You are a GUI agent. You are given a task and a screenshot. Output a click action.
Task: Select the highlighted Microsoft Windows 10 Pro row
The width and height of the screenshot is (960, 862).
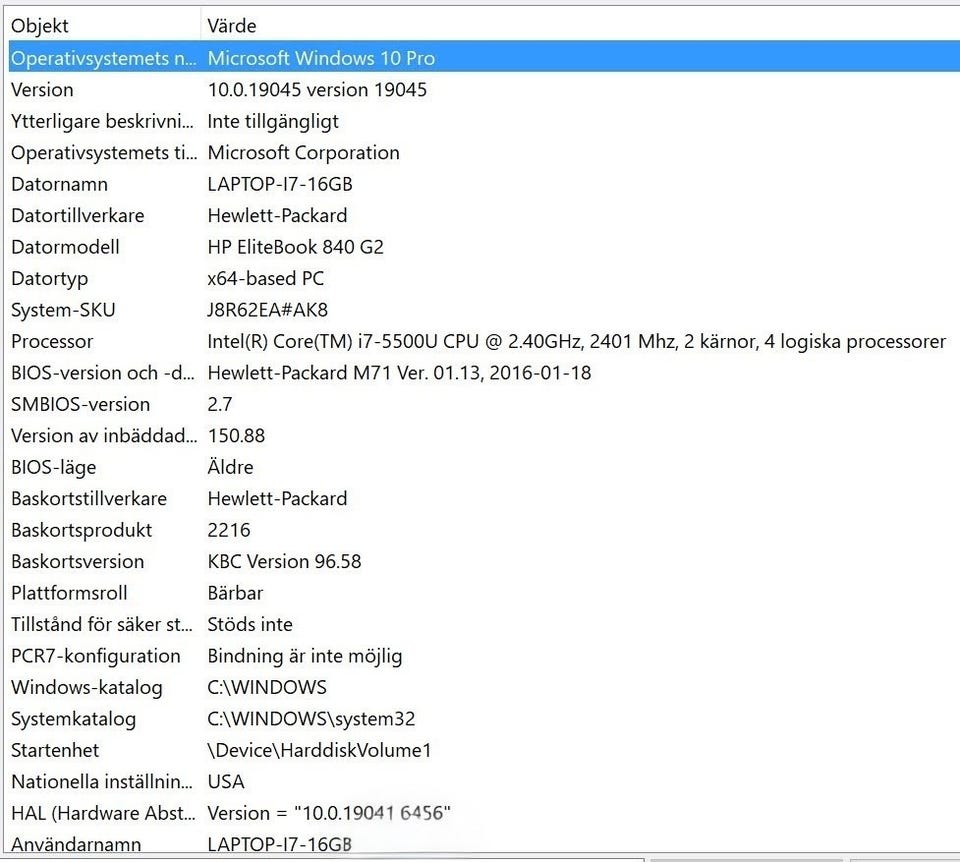pos(320,58)
